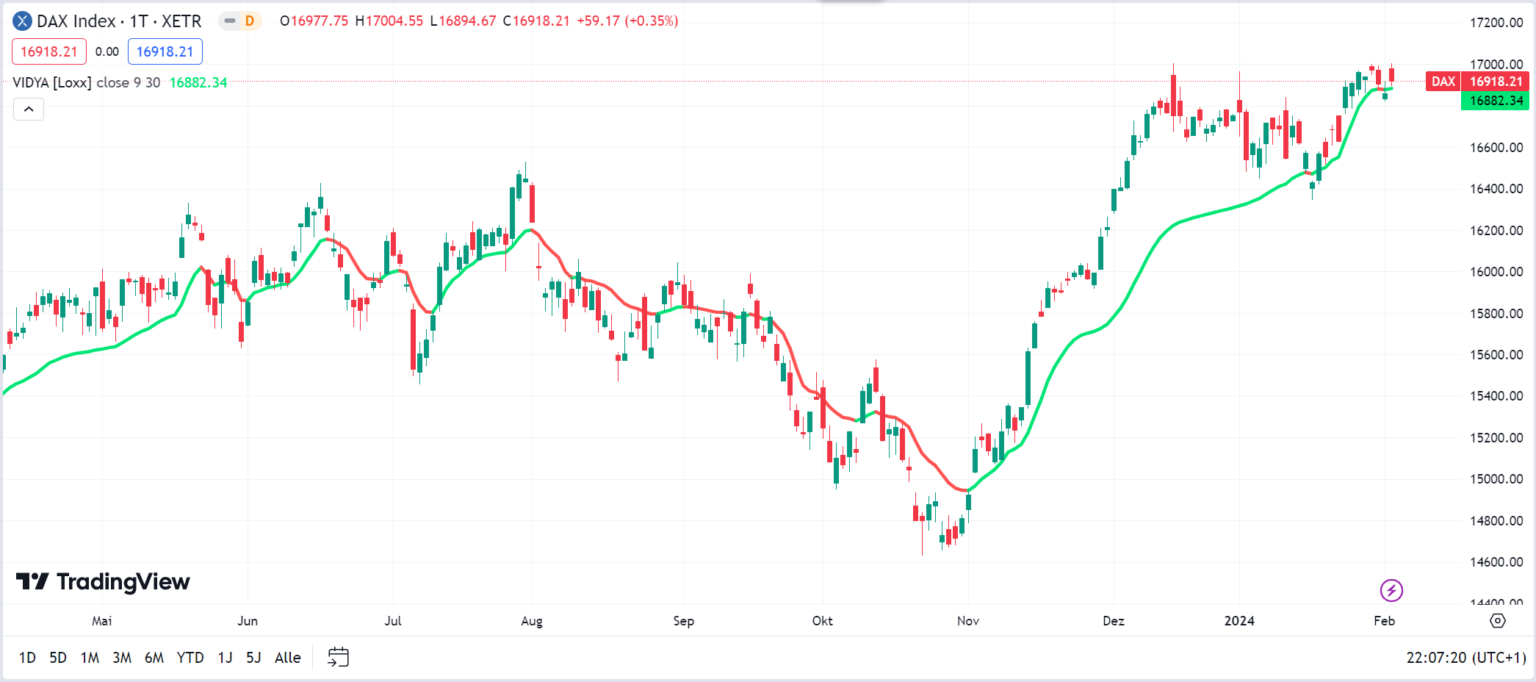Select the 6M time range
The height and width of the screenshot is (682, 1536).
point(154,657)
